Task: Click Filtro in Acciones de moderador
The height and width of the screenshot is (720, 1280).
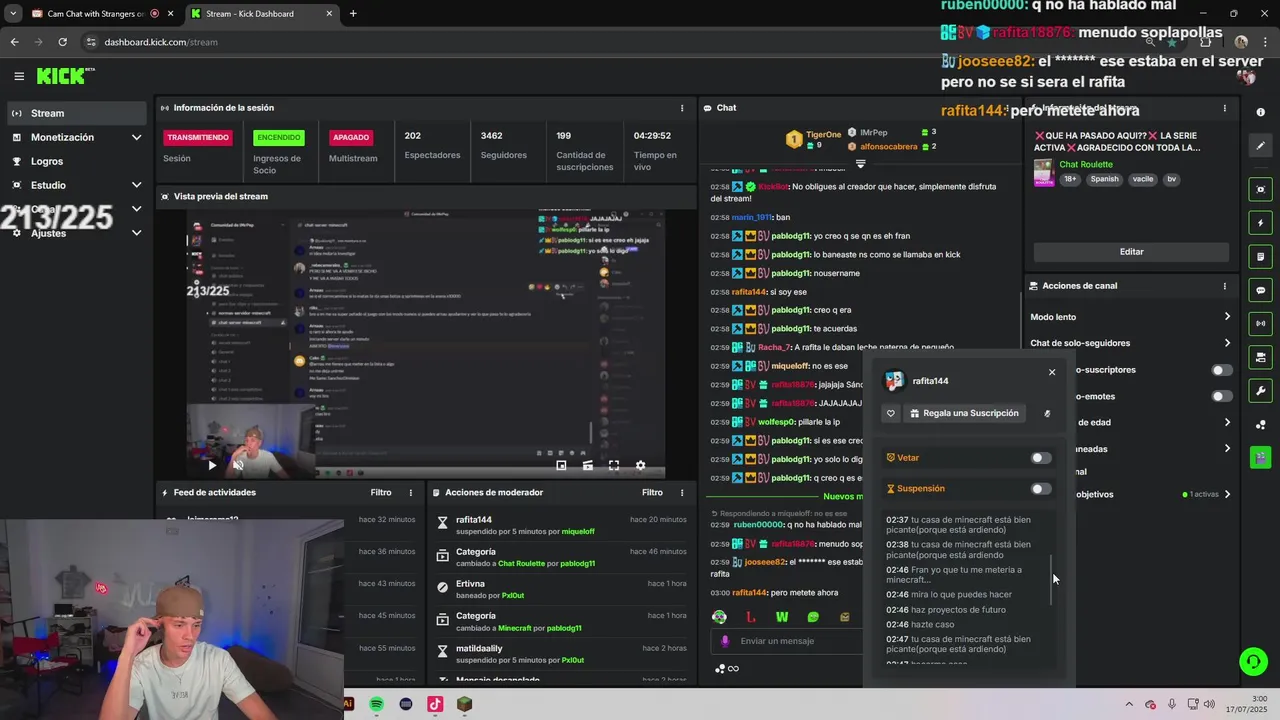Action: pos(652,493)
